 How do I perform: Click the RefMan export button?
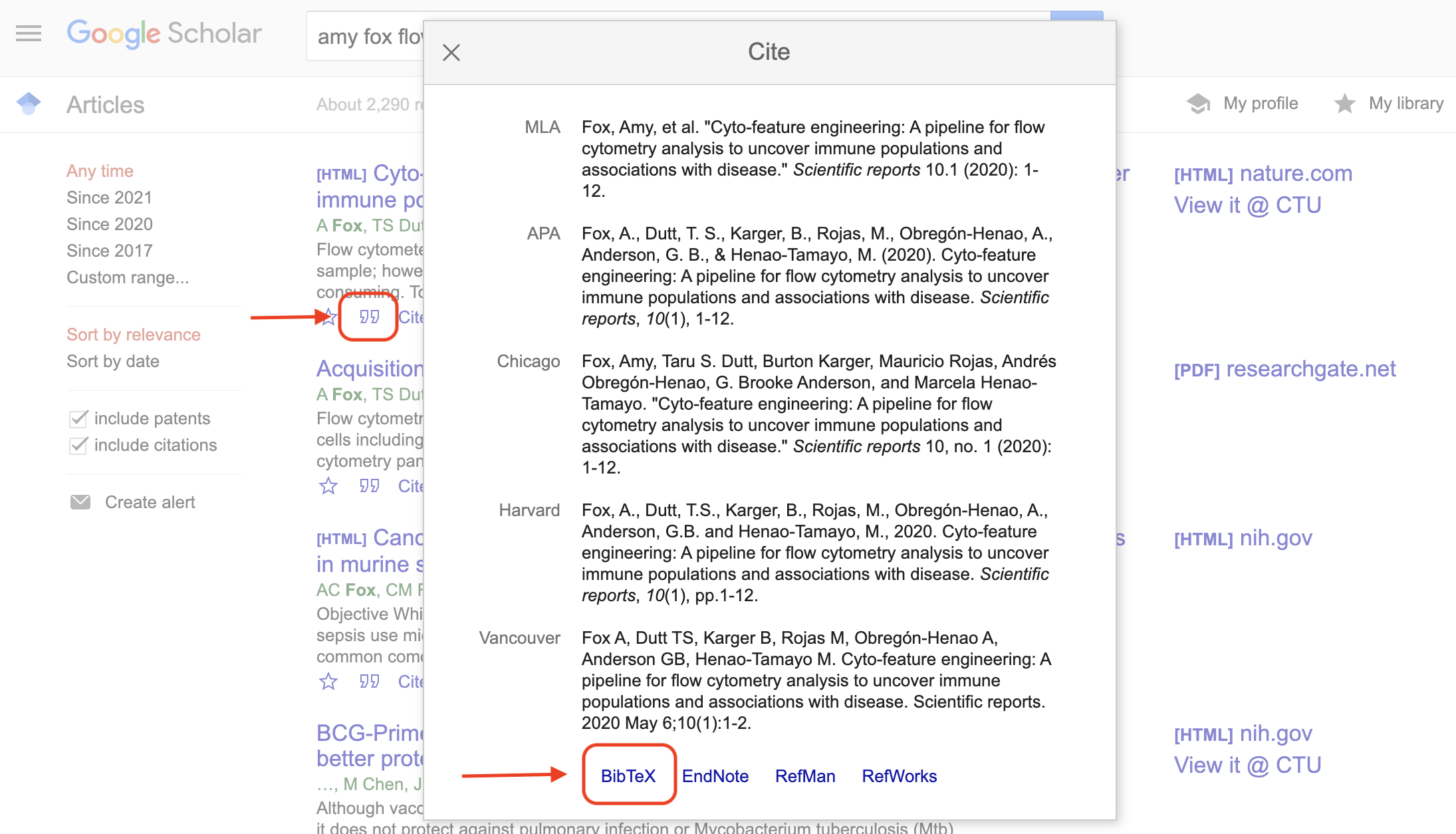(807, 775)
